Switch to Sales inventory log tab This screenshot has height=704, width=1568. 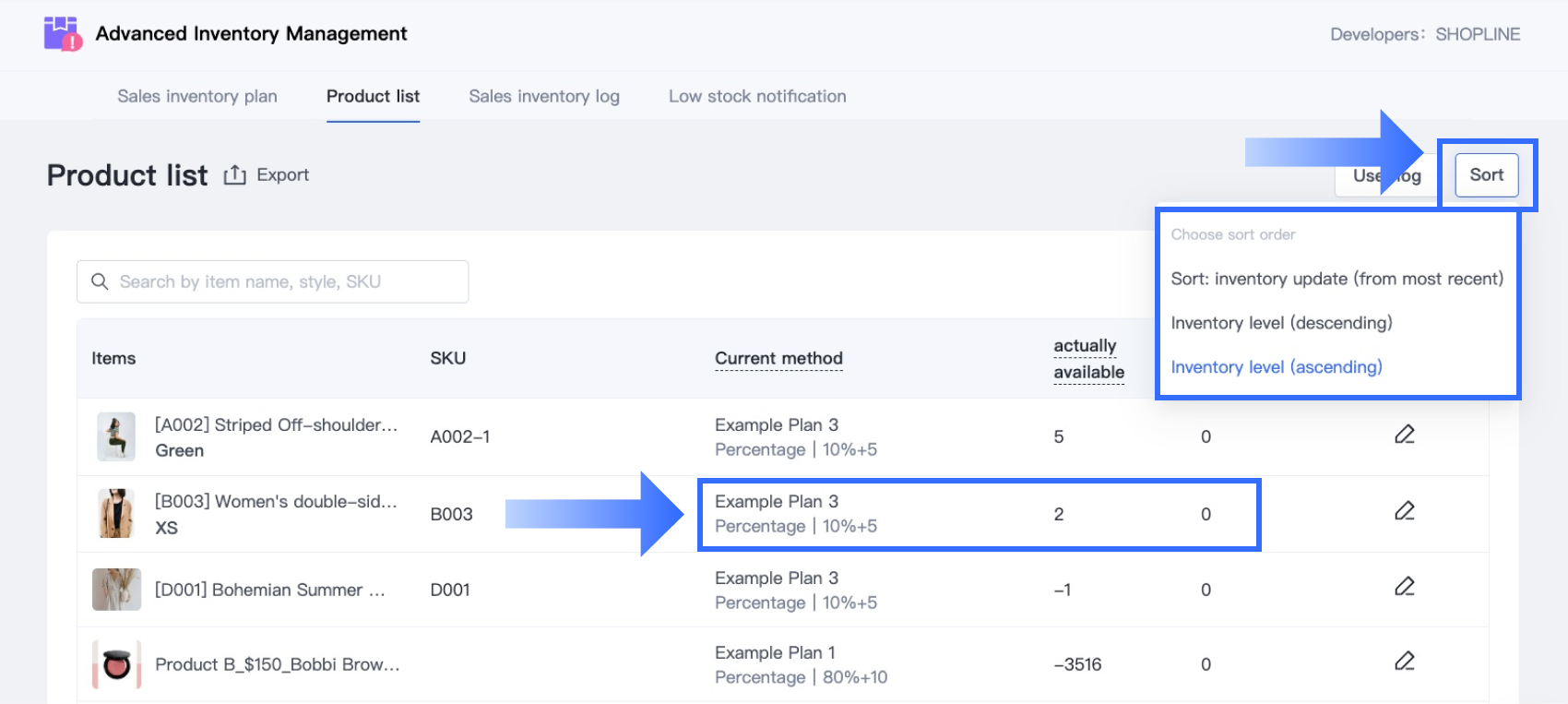pyautogui.click(x=544, y=96)
